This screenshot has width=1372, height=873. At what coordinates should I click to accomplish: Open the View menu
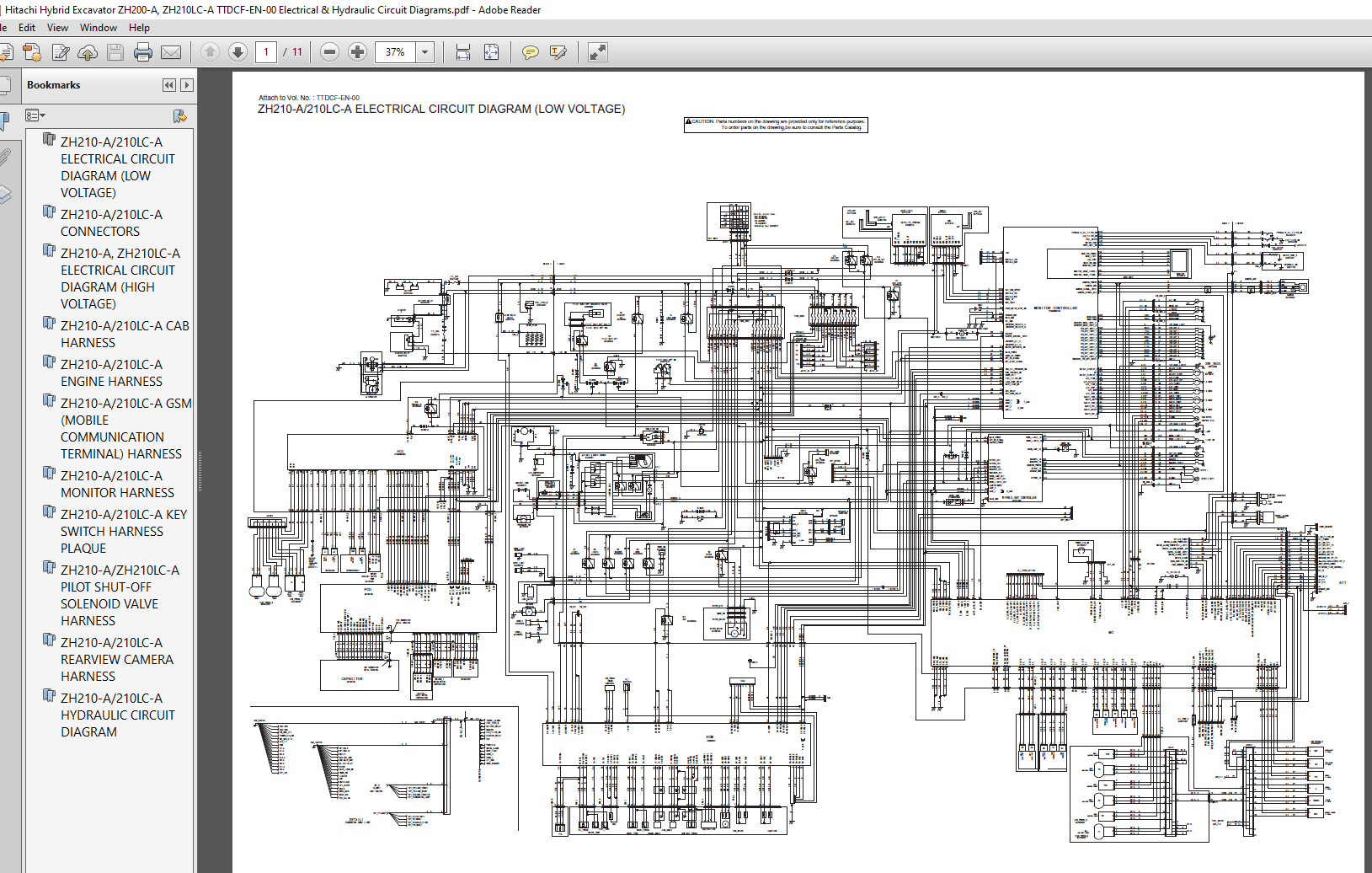coord(57,28)
